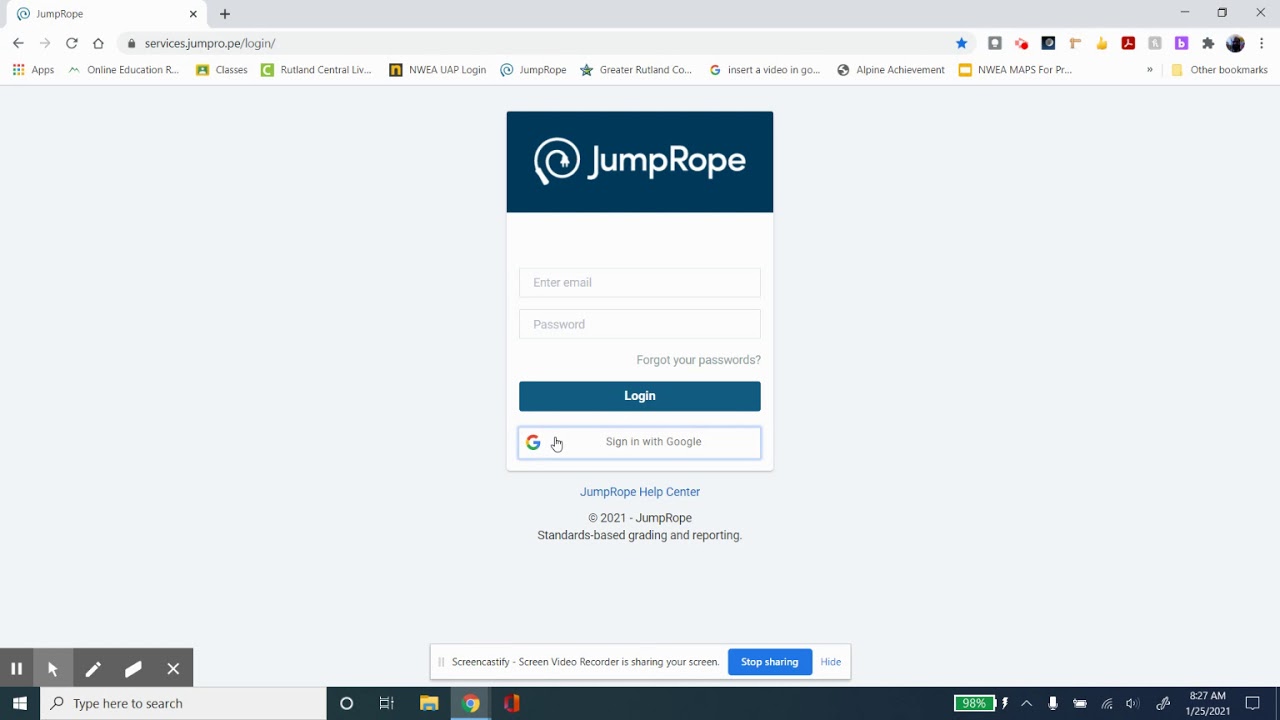Click the 98% battery indicator
Viewport: 1280px width, 720px height.
click(974, 704)
